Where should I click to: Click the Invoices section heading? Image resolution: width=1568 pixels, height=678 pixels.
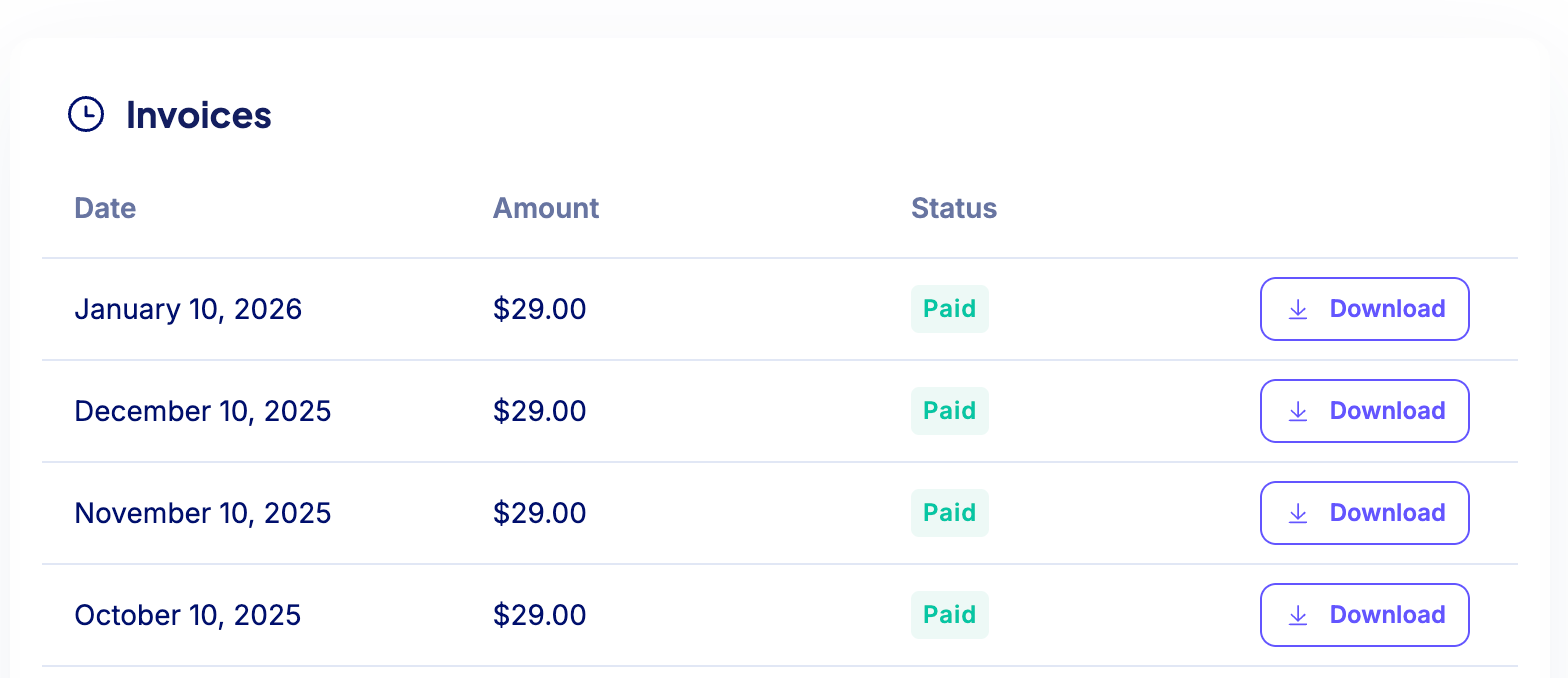pyautogui.click(x=199, y=115)
